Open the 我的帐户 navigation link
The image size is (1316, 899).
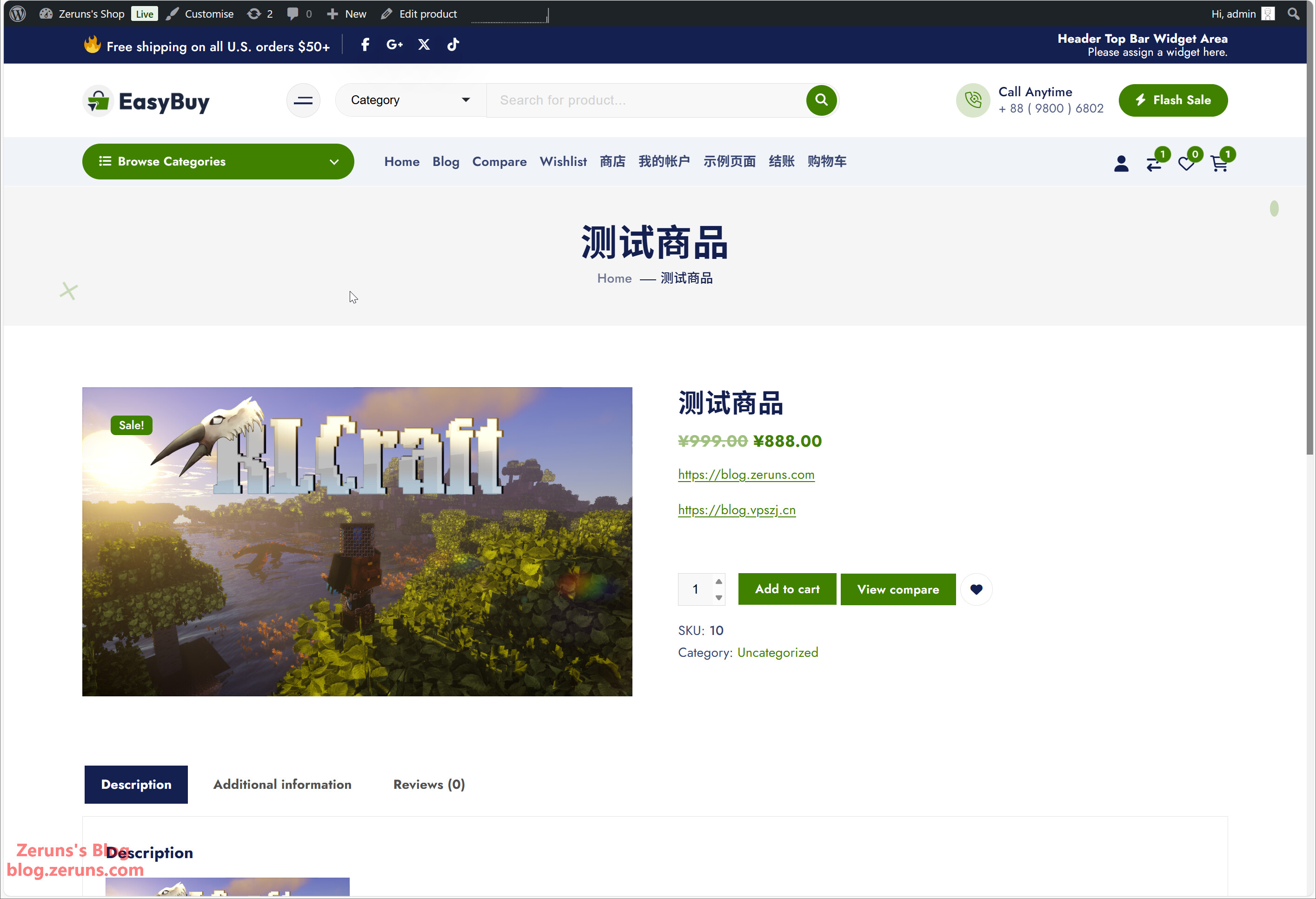pyautogui.click(x=664, y=161)
